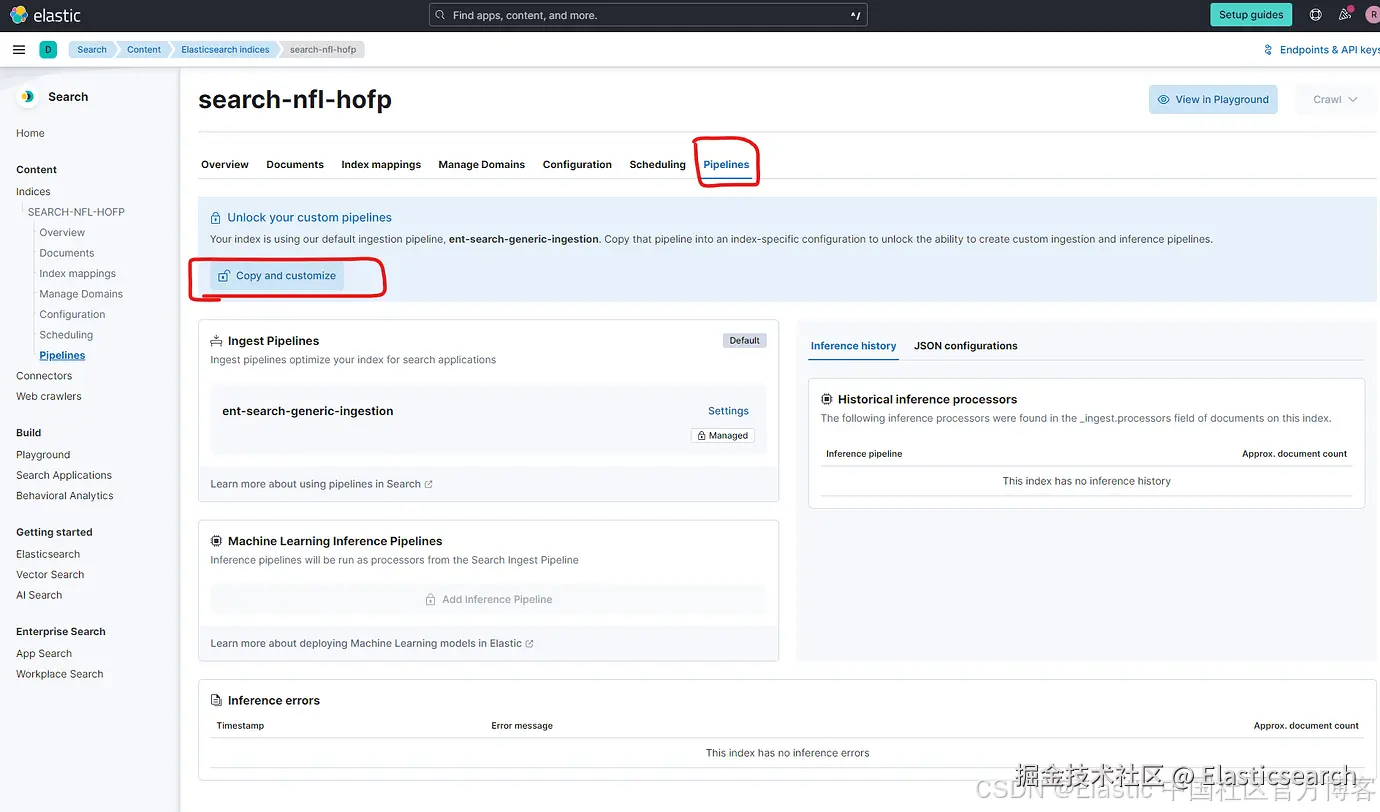Open Elasticsearch under Getting started
The width and height of the screenshot is (1380, 812).
[48, 554]
